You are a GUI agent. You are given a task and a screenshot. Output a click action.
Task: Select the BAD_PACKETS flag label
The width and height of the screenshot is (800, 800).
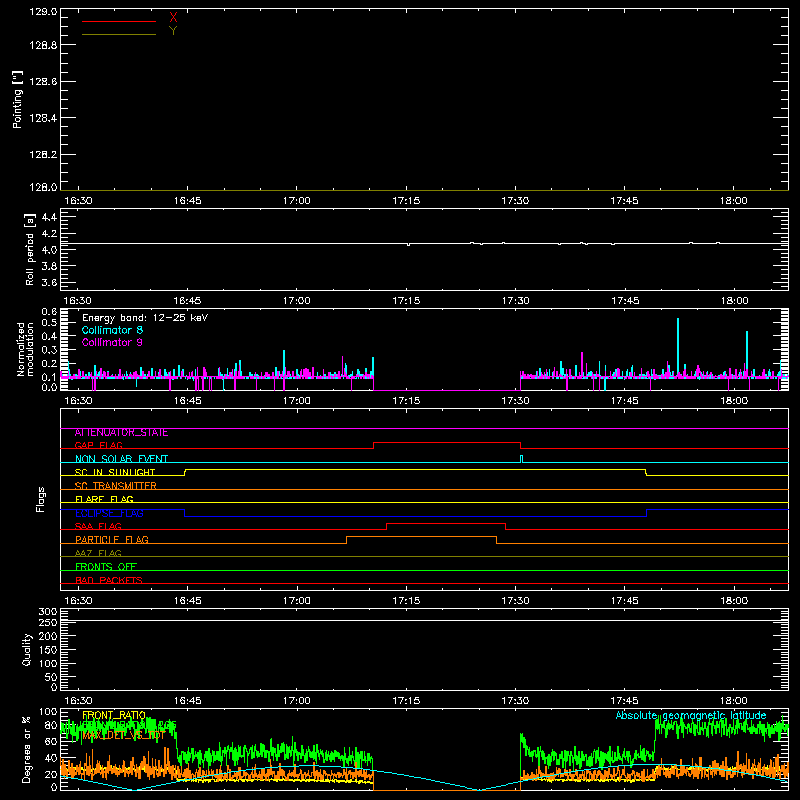[109, 580]
